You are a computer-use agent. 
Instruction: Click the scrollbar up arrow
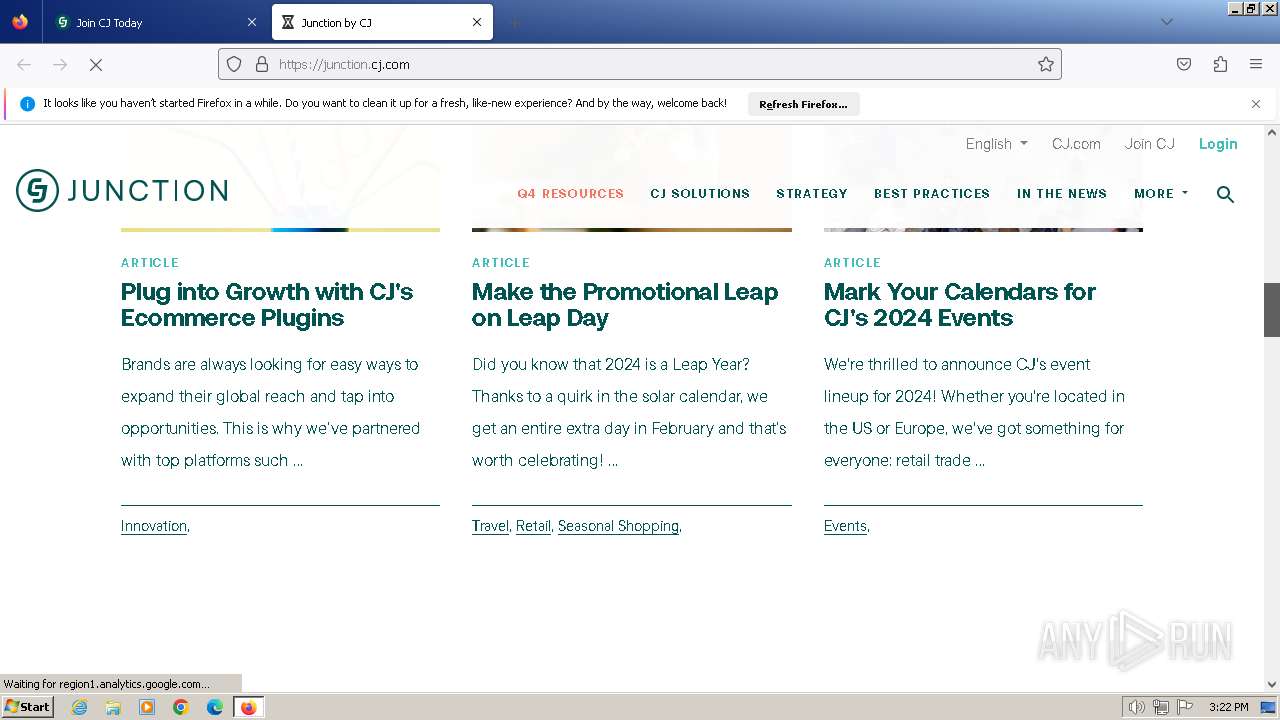pos(1272,133)
